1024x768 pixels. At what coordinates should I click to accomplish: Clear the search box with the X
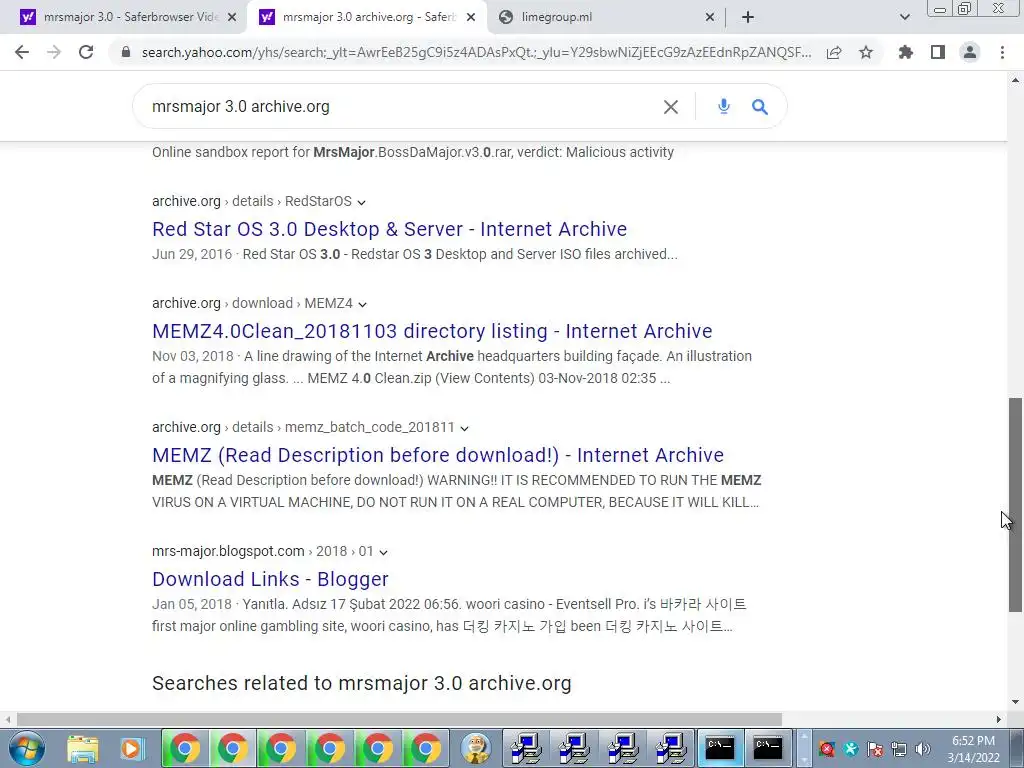(x=671, y=106)
